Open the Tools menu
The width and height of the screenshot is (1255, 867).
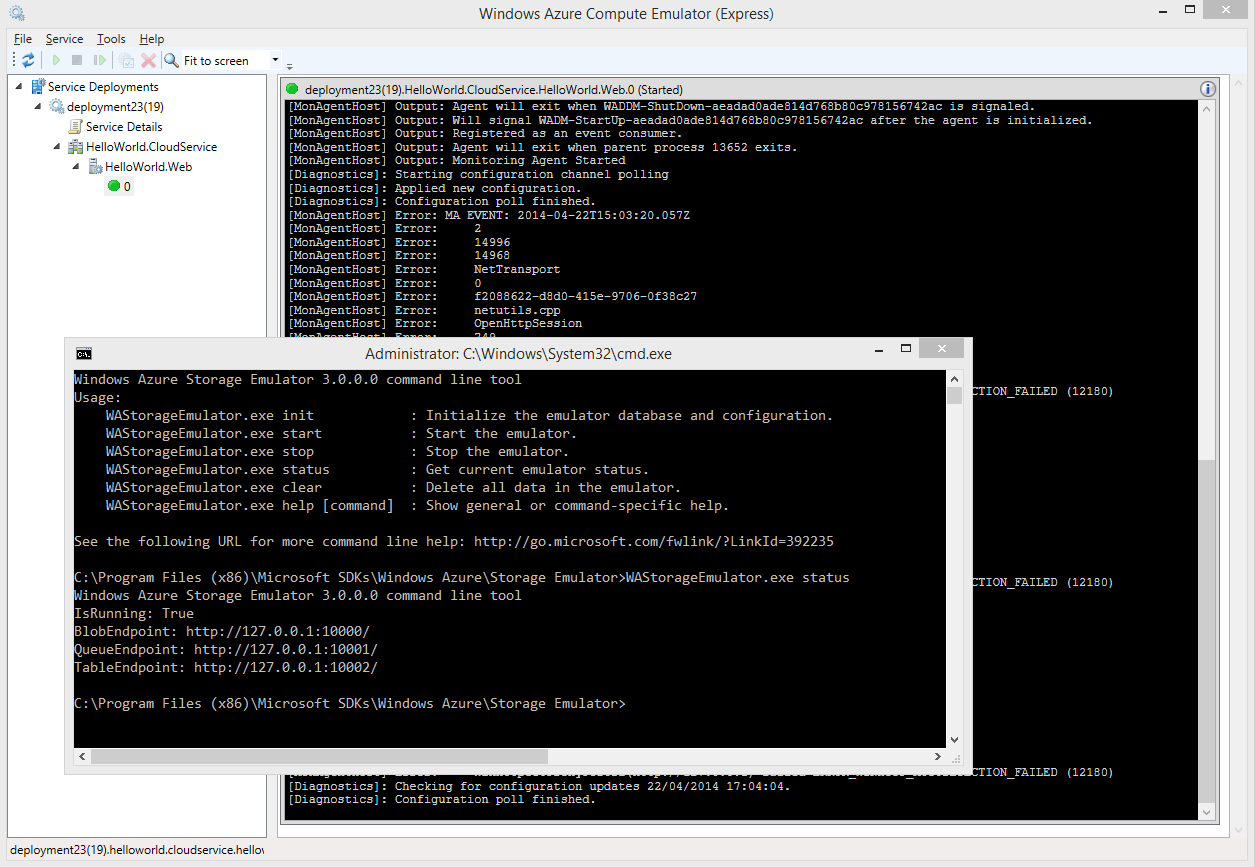(x=111, y=39)
